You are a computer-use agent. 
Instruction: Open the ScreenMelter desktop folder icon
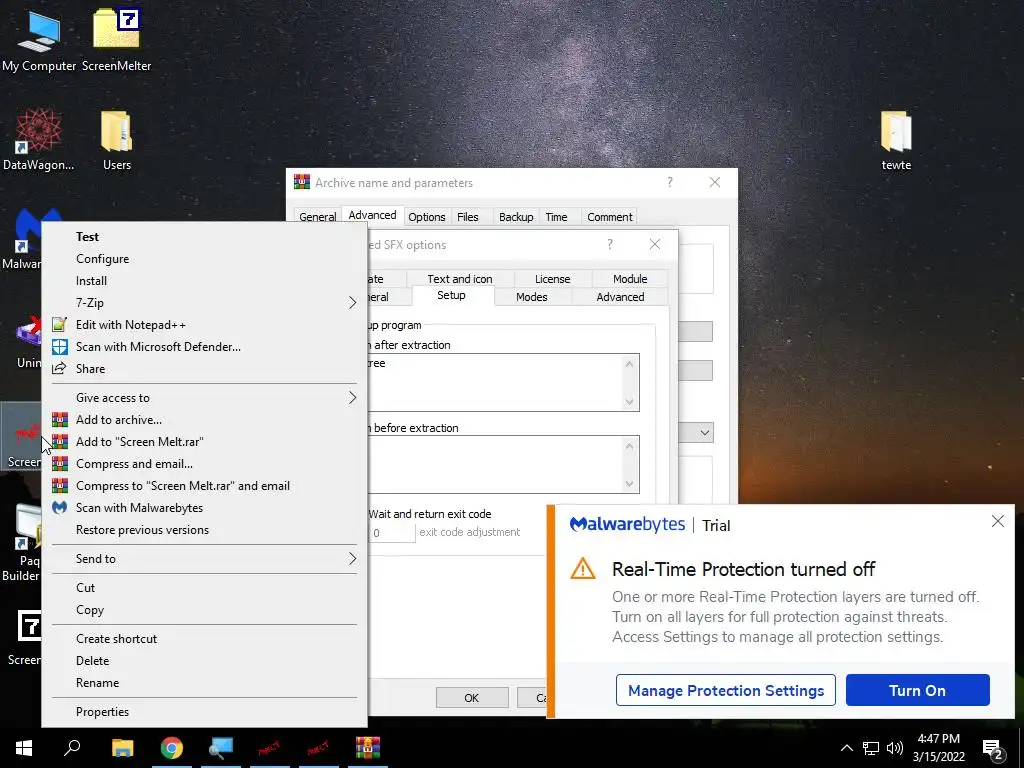[x=116, y=40]
